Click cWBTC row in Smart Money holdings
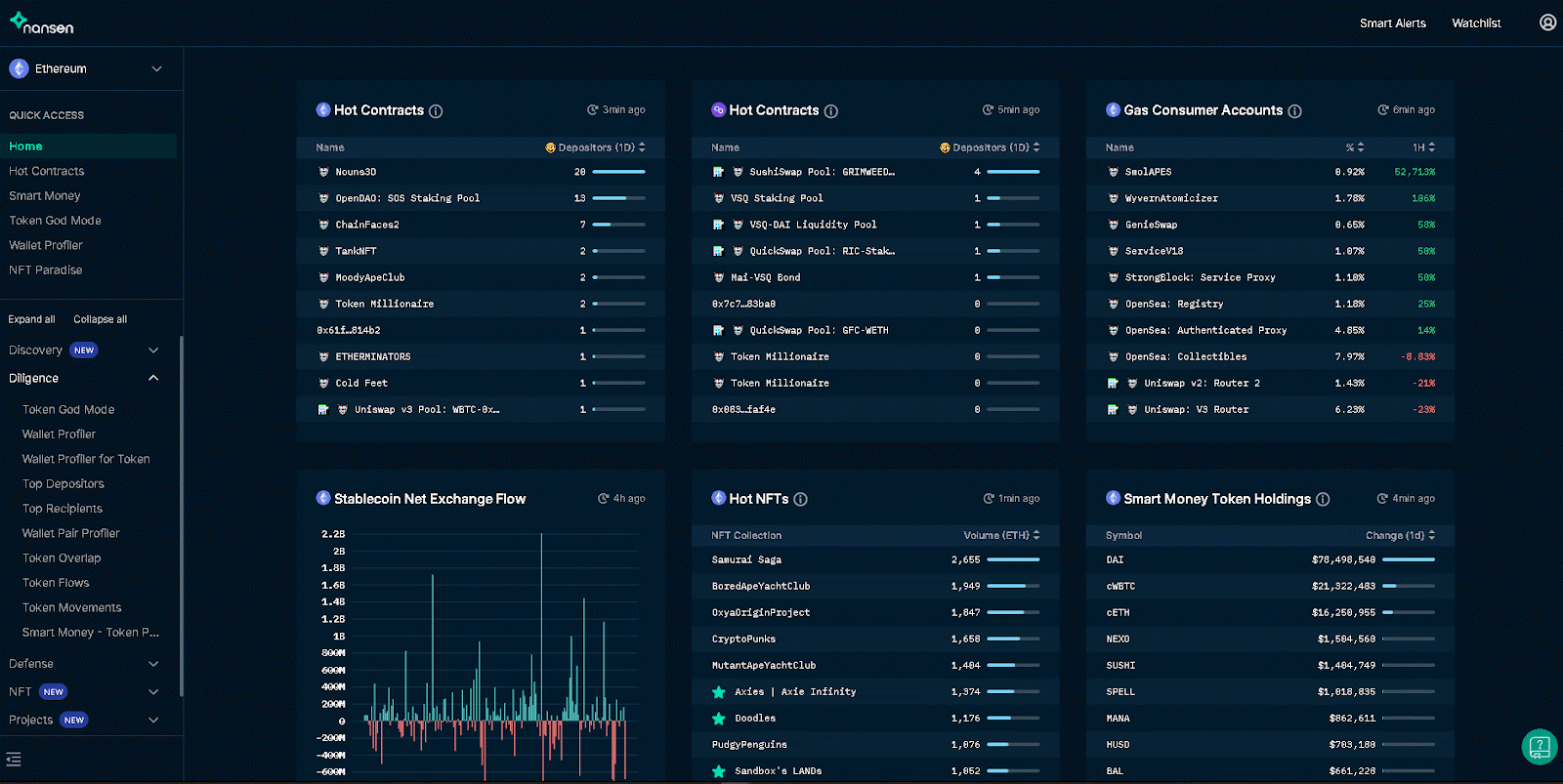1563x784 pixels. [x=1270, y=587]
